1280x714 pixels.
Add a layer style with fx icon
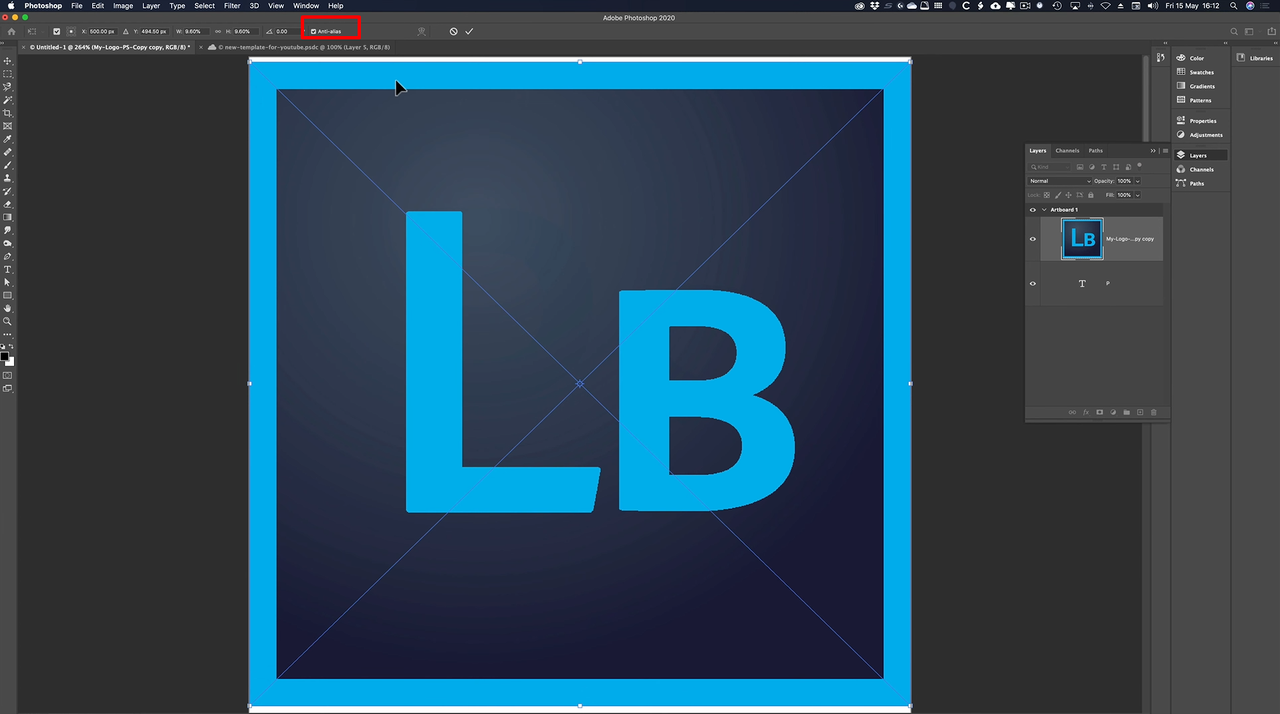click(1086, 412)
